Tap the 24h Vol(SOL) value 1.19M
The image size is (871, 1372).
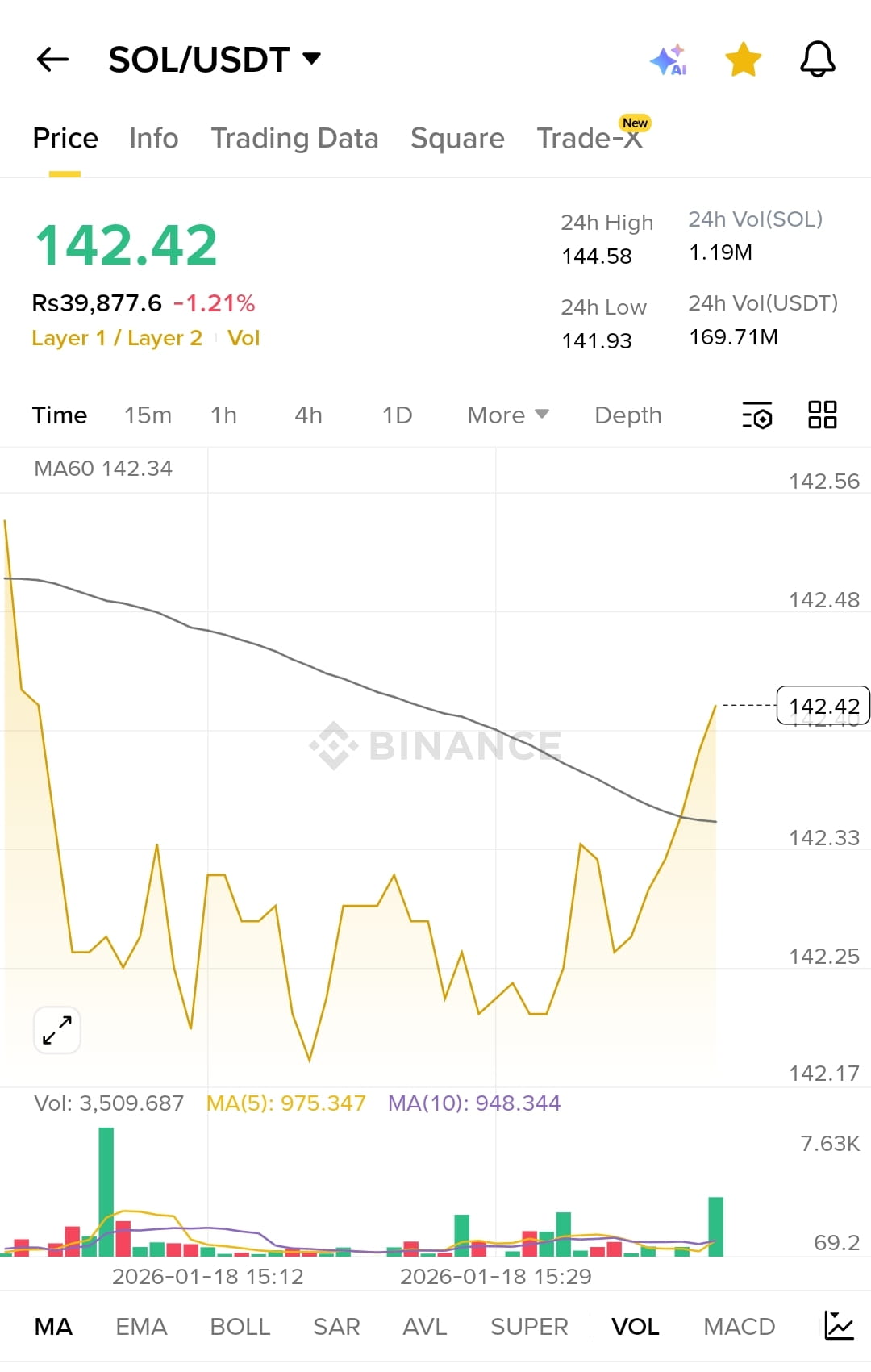[721, 252]
